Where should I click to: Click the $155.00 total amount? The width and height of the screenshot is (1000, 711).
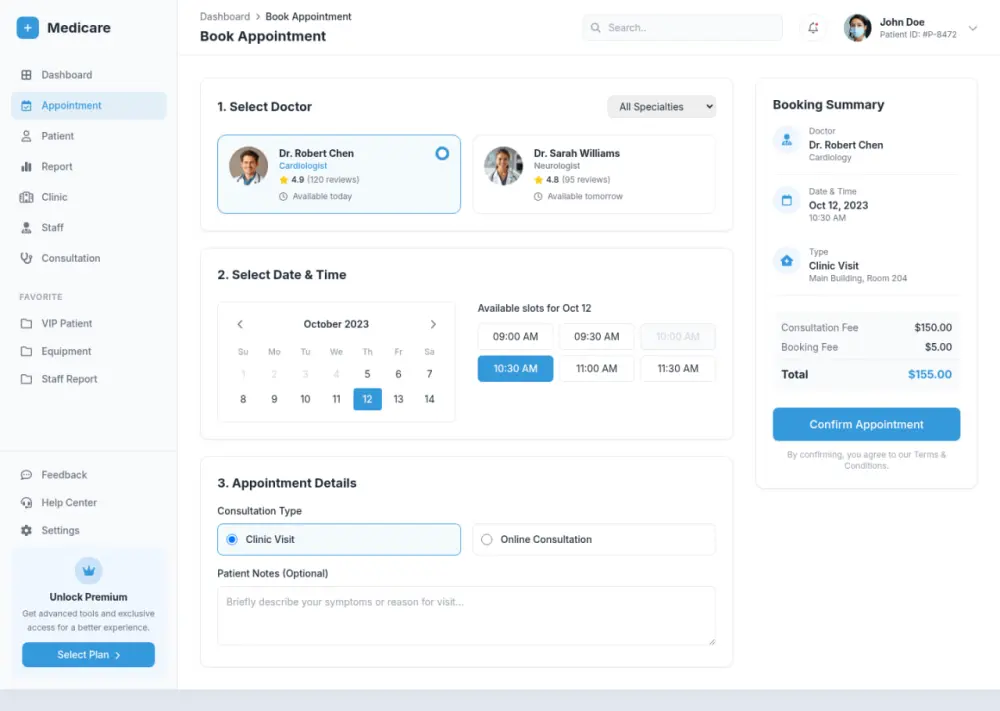pos(930,375)
